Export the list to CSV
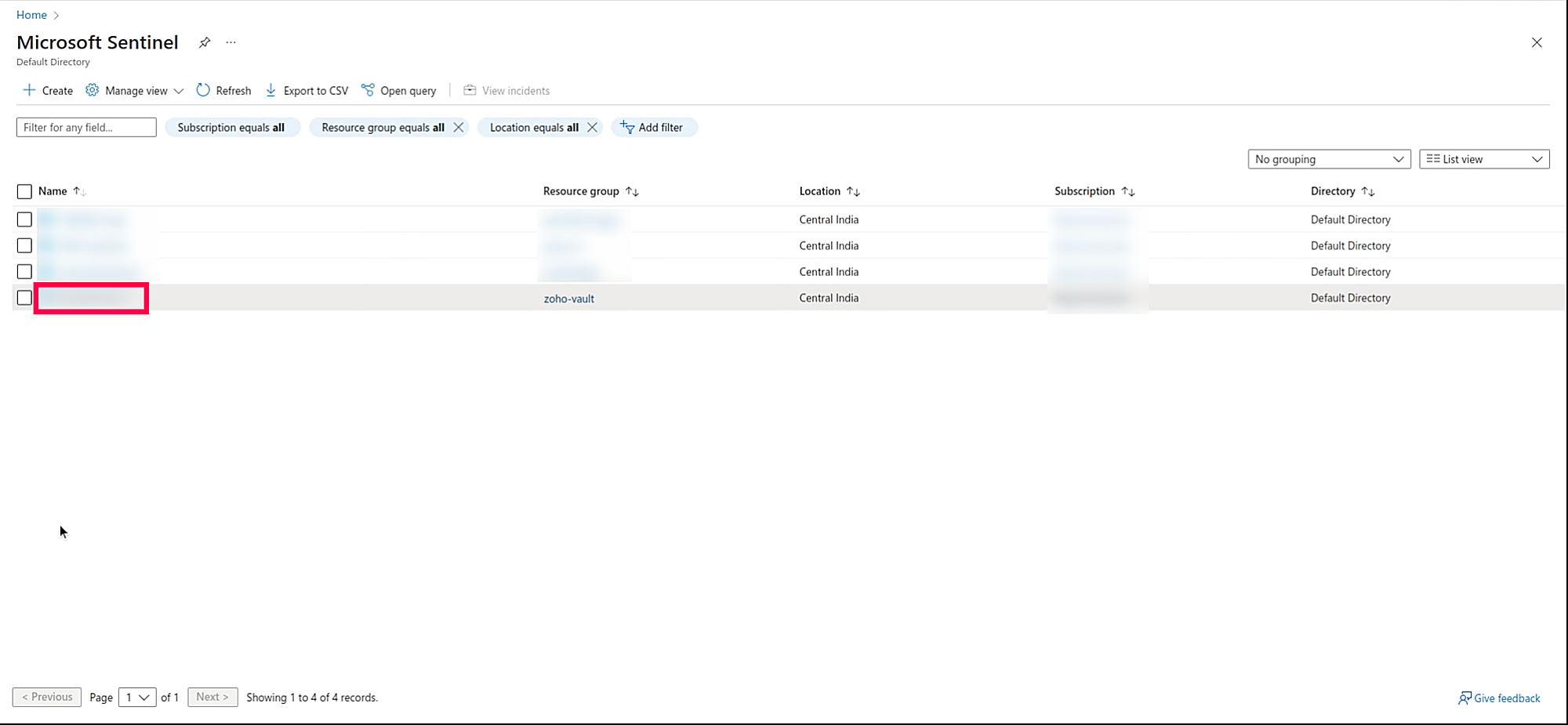The width and height of the screenshot is (1568, 725). [307, 90]
